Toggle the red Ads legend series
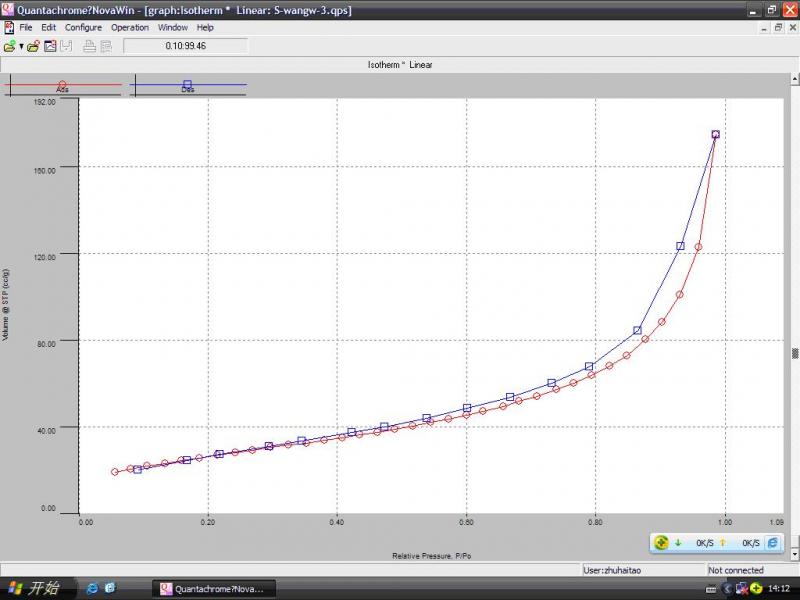Image resolution: width=800 pixels, height=600 pixels. [x=62, y=86]
